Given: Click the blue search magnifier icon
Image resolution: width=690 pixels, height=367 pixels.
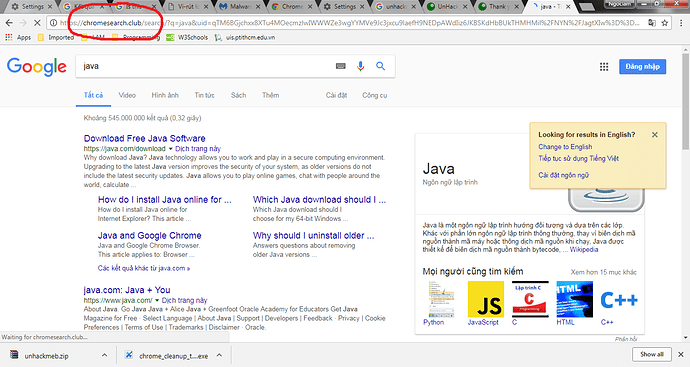Looking at the screenshot, I should coord(381,66).
